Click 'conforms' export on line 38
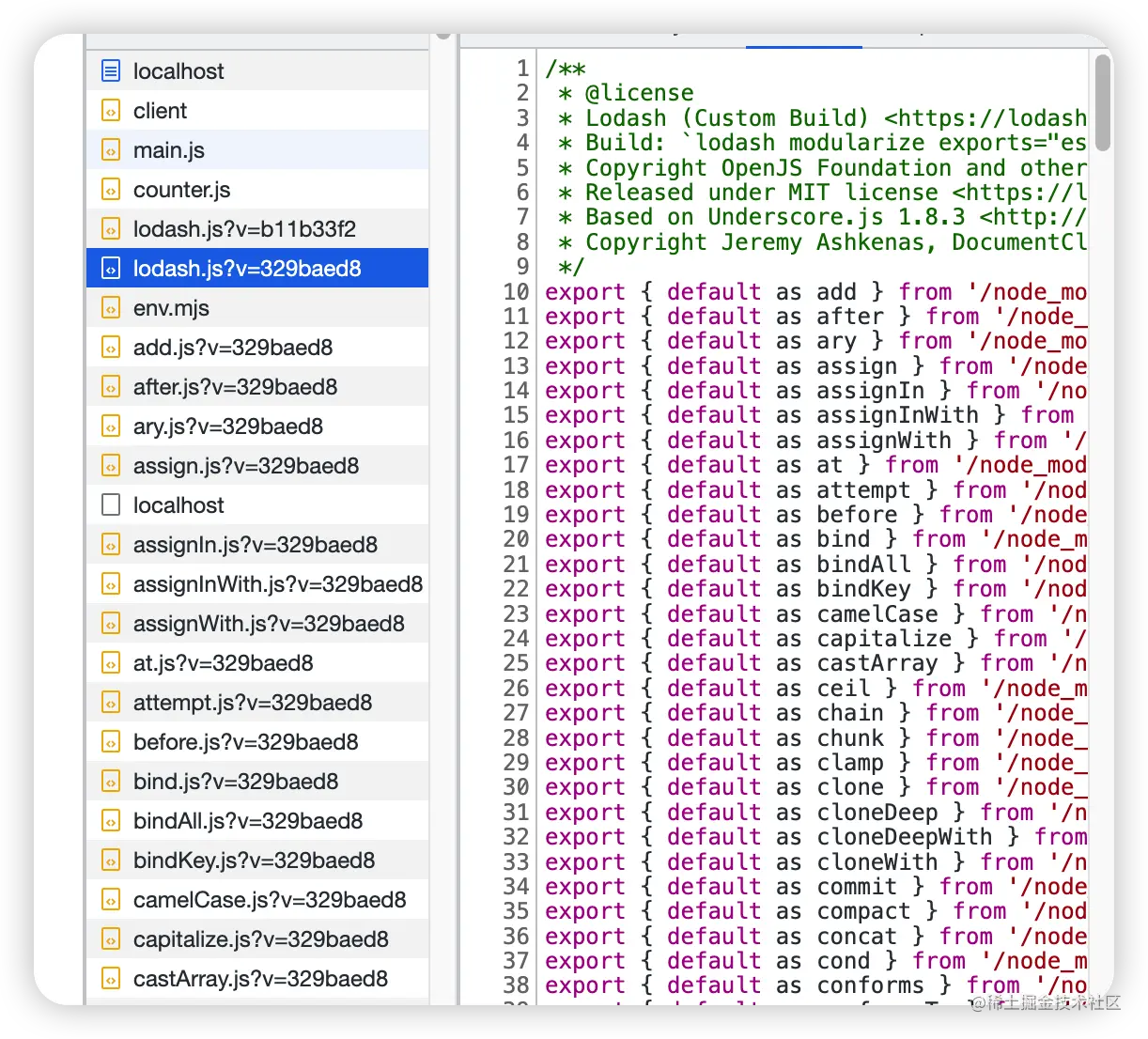The height and width of the screenshot is (1039, 1148). point(870,985)
